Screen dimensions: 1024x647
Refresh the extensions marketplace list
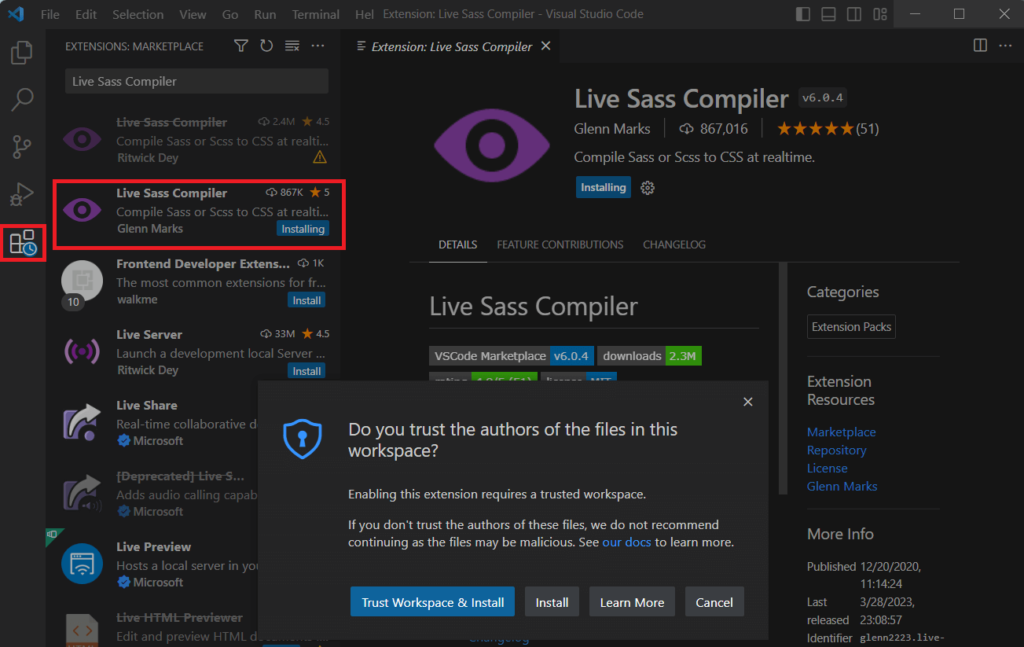[x=266, y=46]
